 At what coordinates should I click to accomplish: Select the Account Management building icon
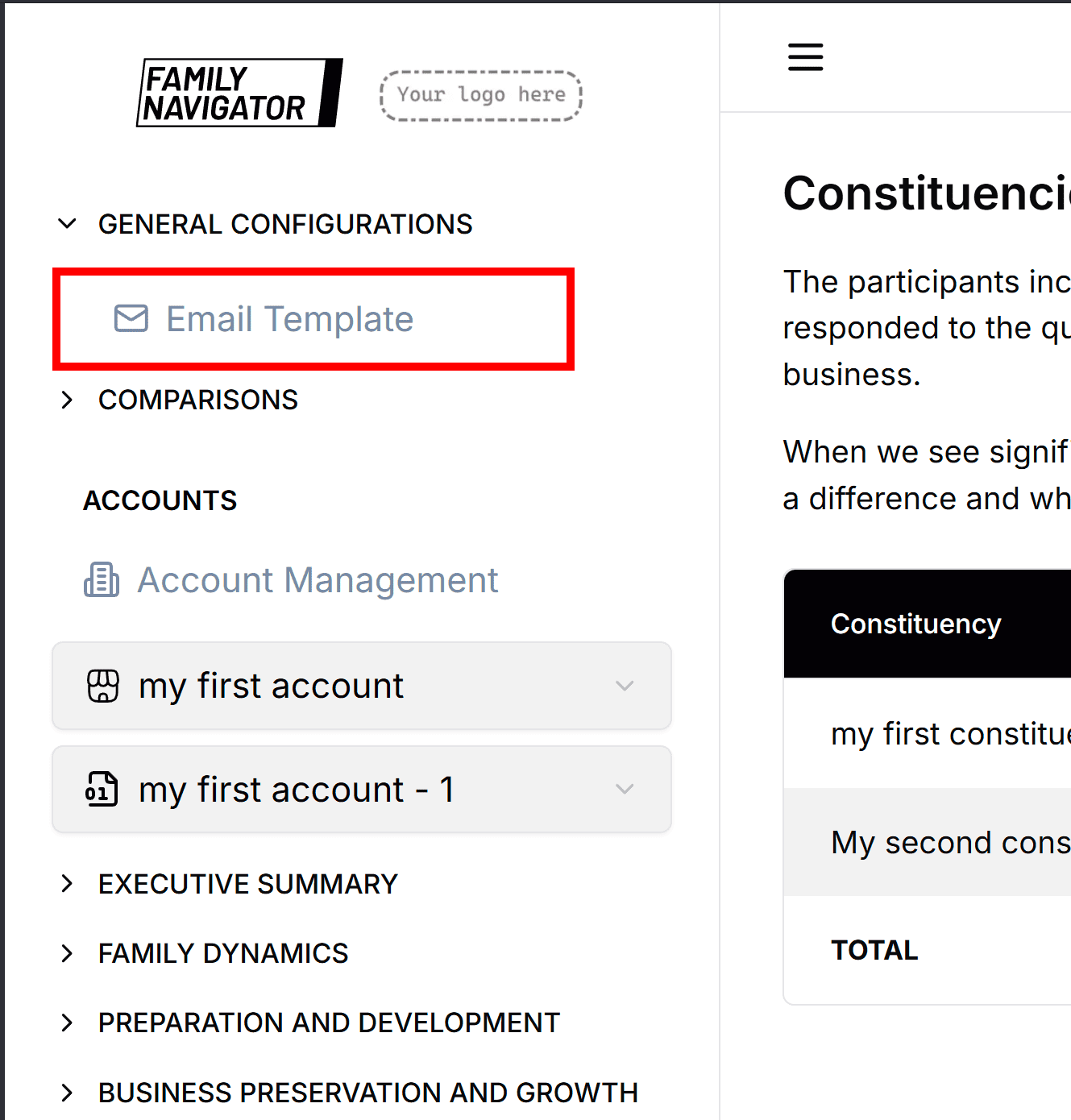[102, 579]
